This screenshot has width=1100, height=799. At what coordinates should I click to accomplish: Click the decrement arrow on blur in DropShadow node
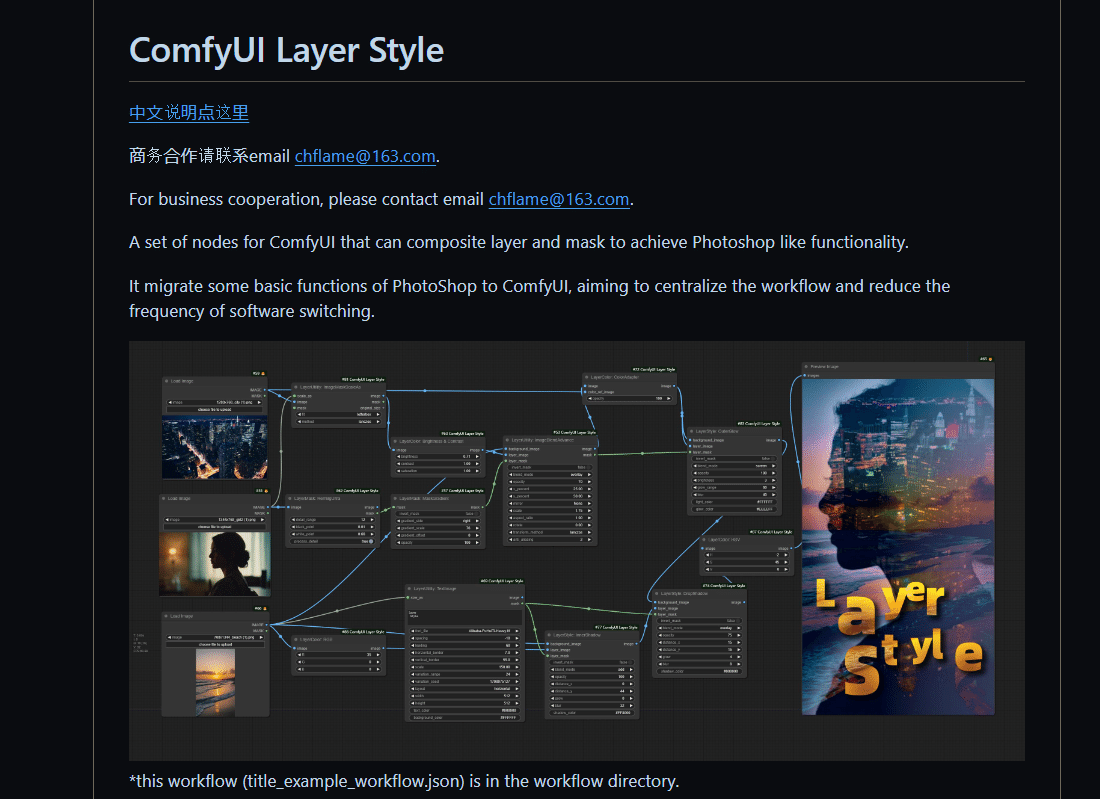[x=659, y=664]
